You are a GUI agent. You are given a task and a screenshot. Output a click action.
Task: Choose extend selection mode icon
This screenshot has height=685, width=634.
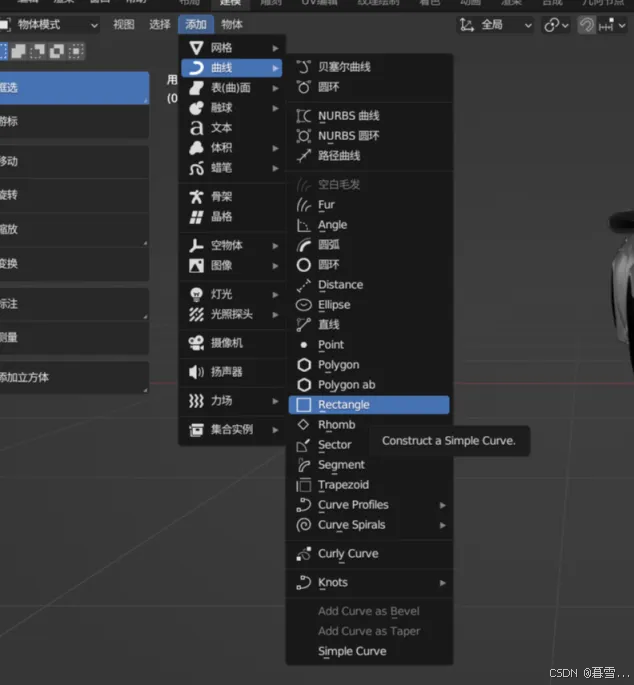click(18, 51)
